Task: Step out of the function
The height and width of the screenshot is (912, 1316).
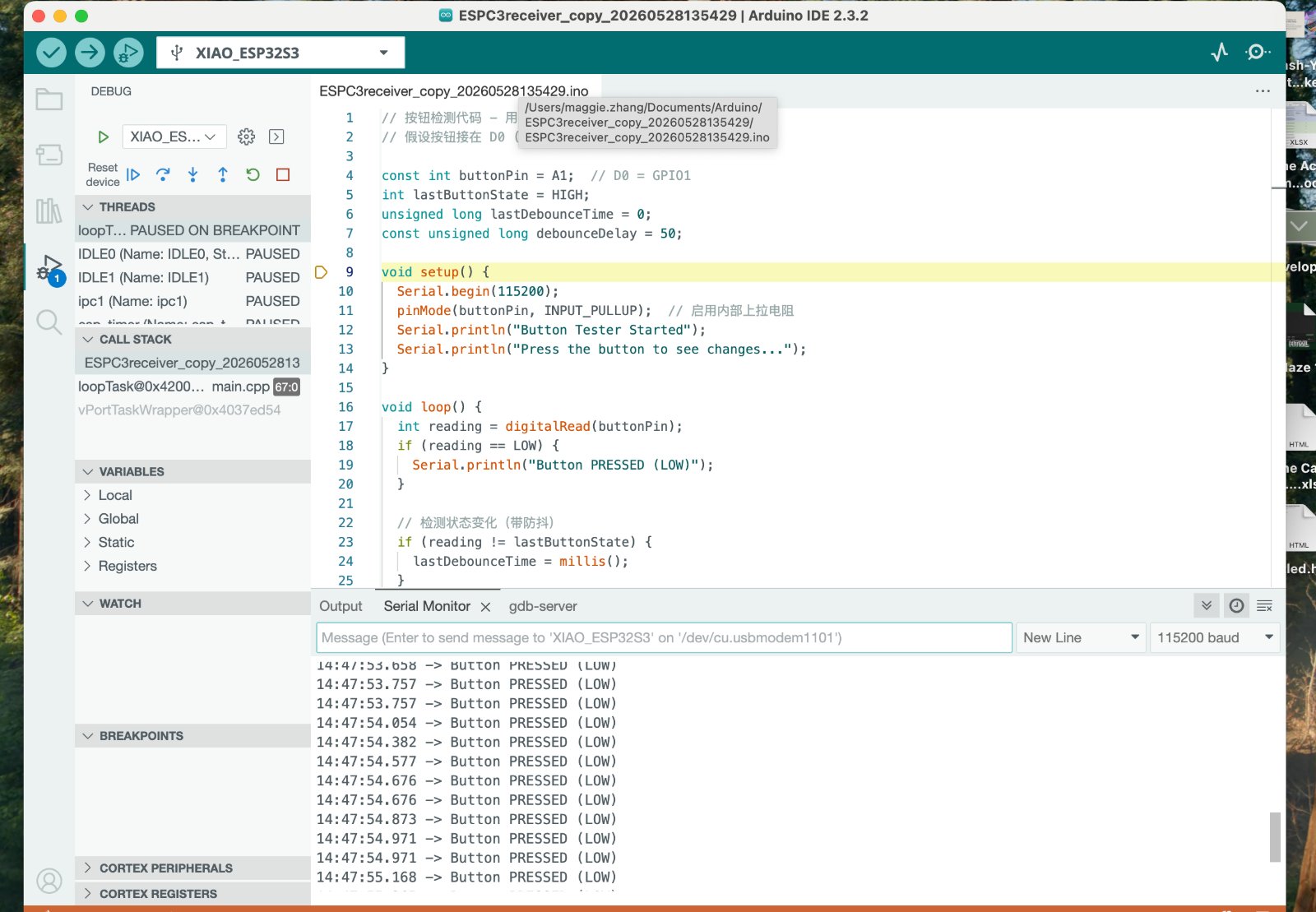Action: (223, 174)
